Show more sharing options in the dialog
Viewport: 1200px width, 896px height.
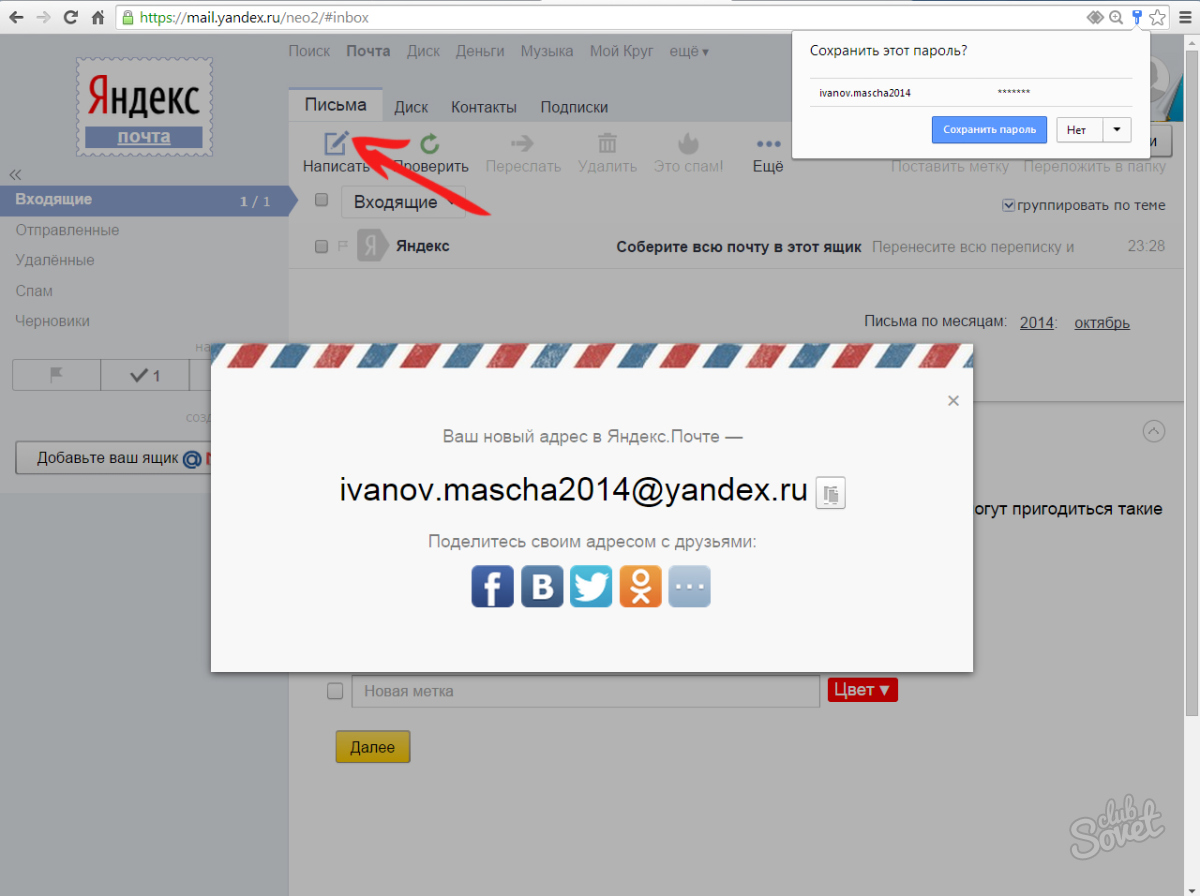coord(689,586)
